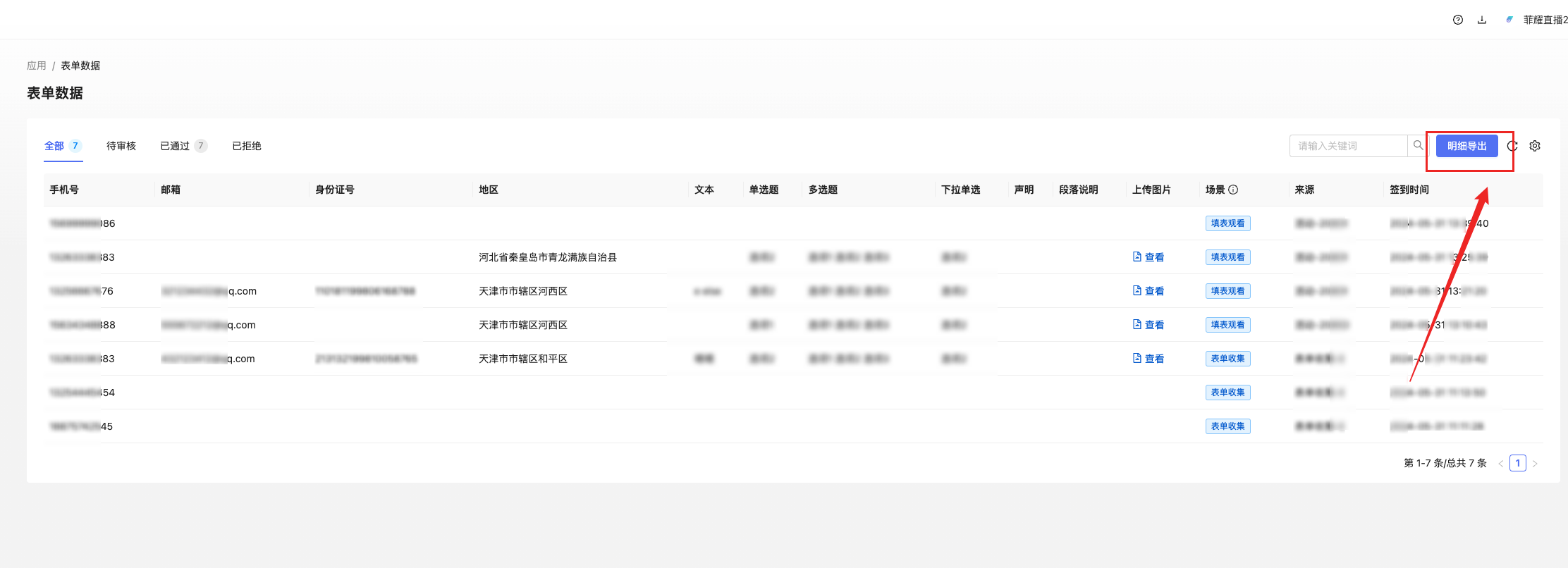This screenshot has height=568, width=1568.
Task: Open table settings gear icon
Action: 1535,146
